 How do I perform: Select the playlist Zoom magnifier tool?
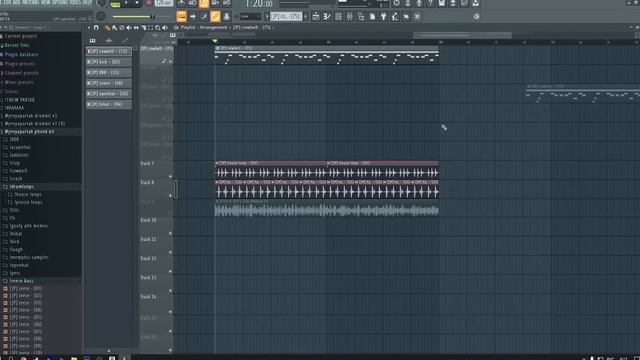click(158, 28)
